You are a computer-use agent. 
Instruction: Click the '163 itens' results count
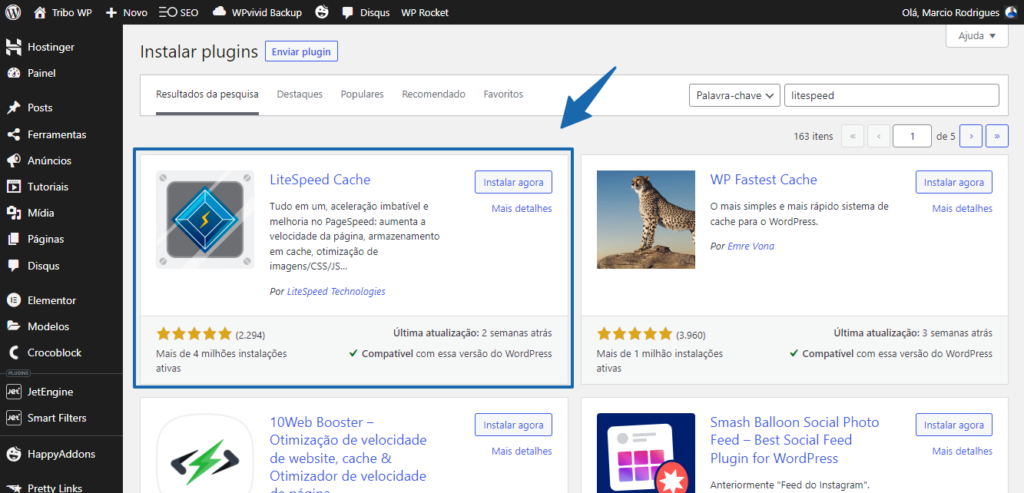coord(813,136)
